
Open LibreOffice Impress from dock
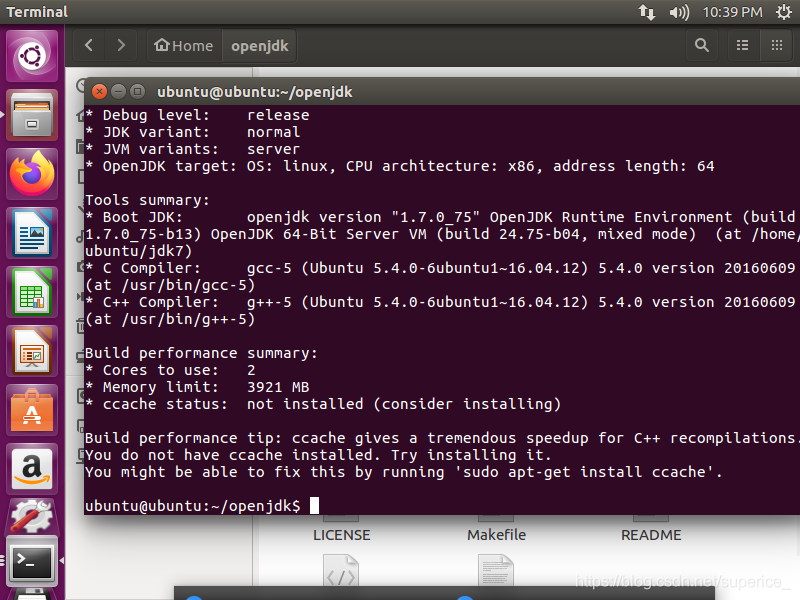[32, 352]
